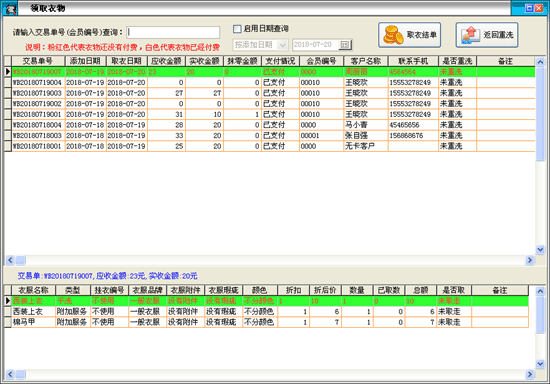The width and height of the screenshot is (550, 384).
Task: Click the 实收金额 column header
Action: pyautogui.click(x=204, y=61)
